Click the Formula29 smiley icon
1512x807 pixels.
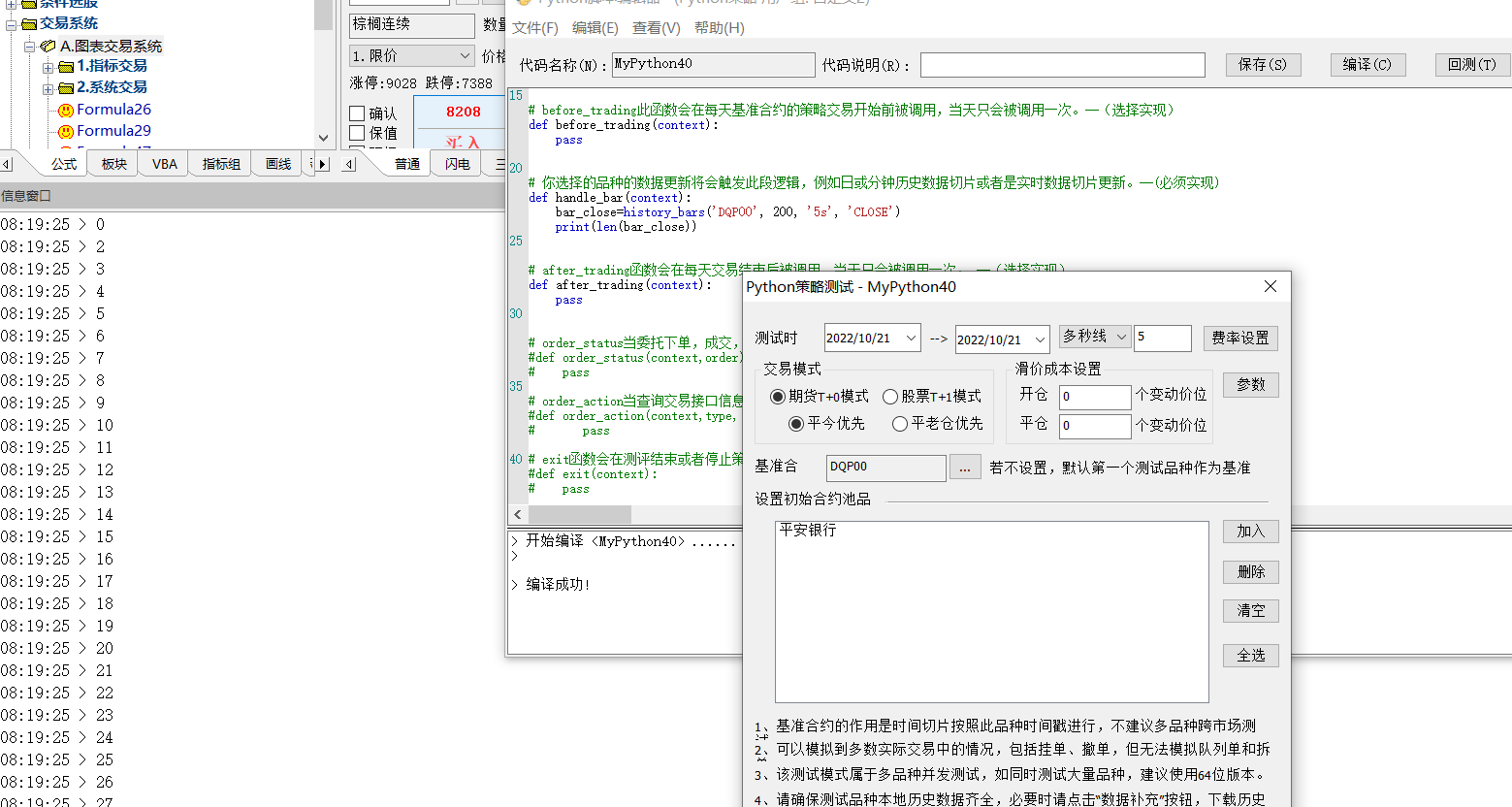tap(66, 132)
